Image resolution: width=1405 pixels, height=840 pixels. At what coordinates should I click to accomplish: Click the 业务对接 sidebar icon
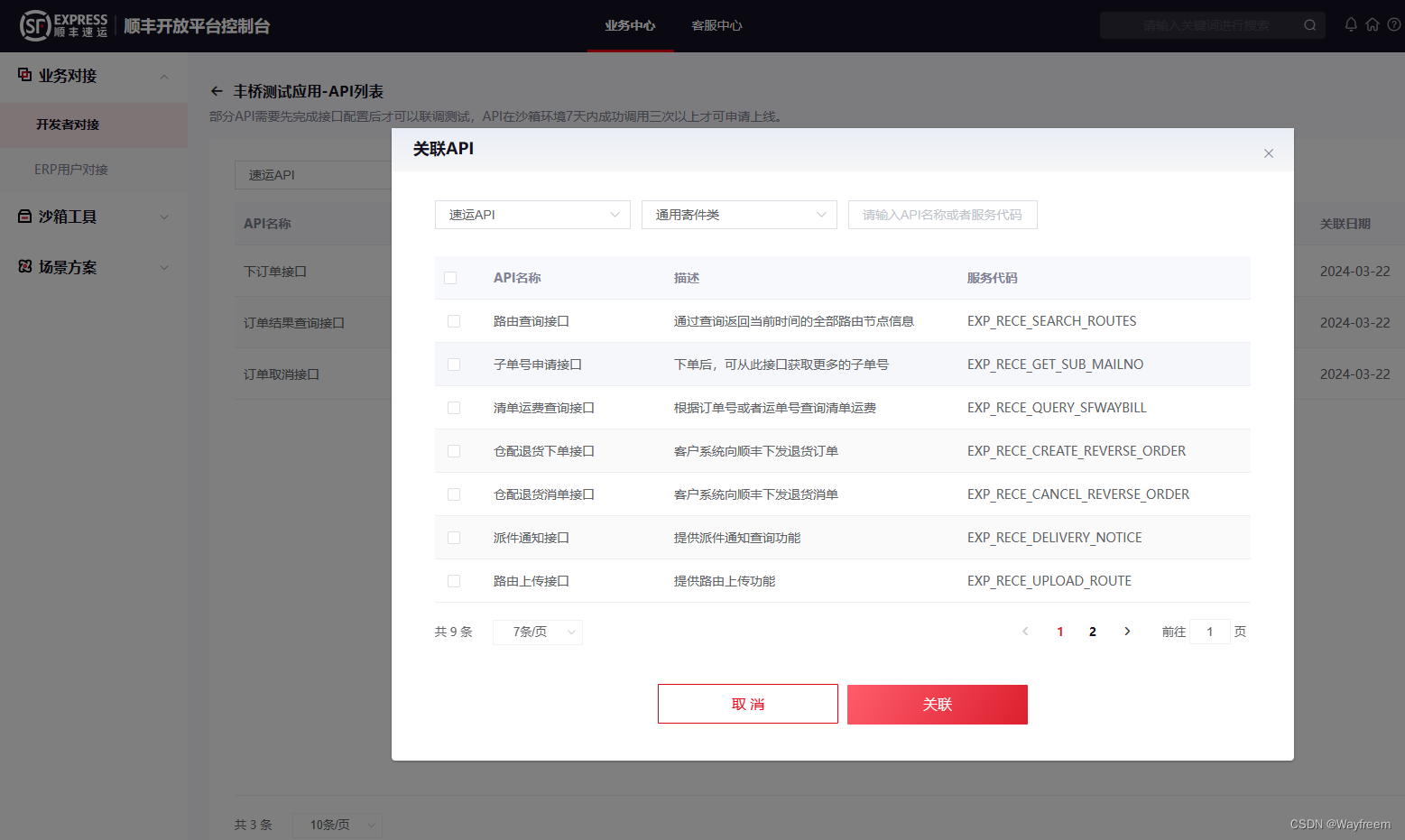pos(25,75)
